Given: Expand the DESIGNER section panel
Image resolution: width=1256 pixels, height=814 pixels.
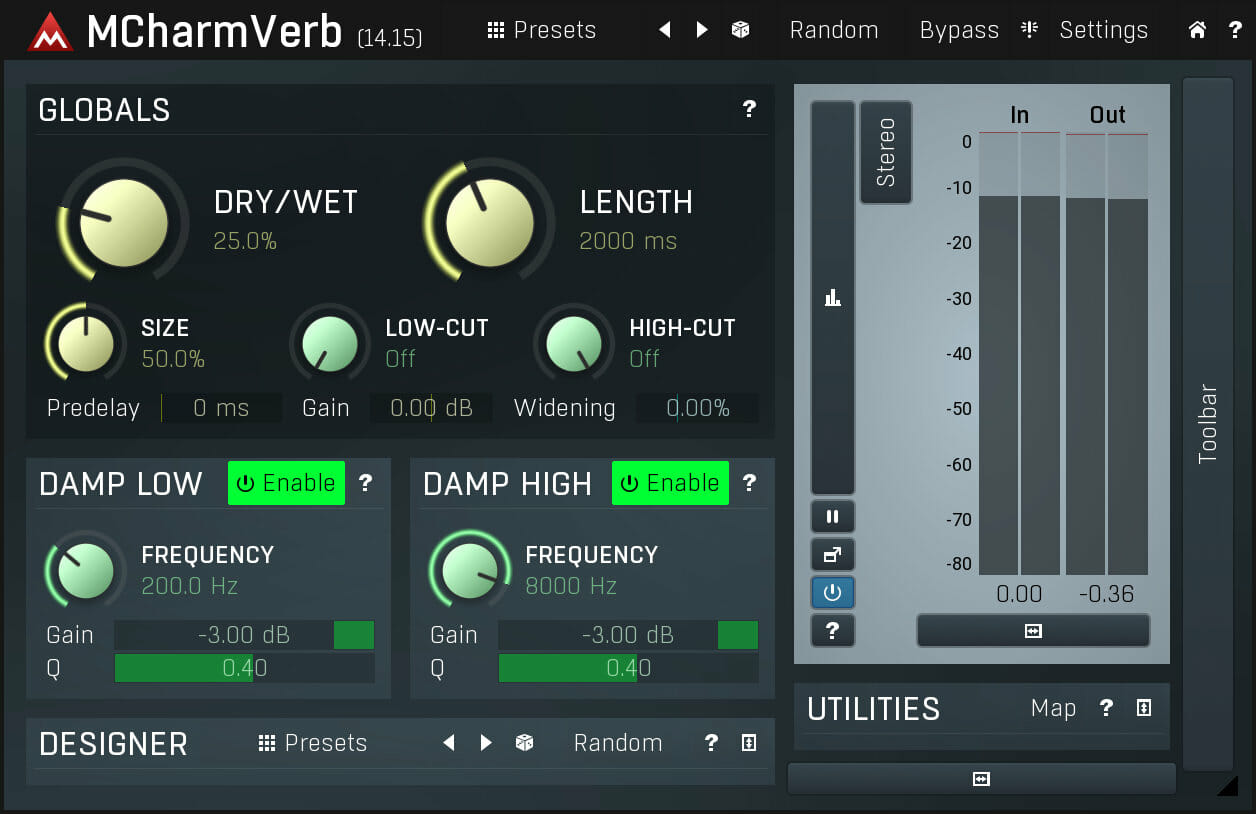Looking at the screenshot, I should 749,743.
